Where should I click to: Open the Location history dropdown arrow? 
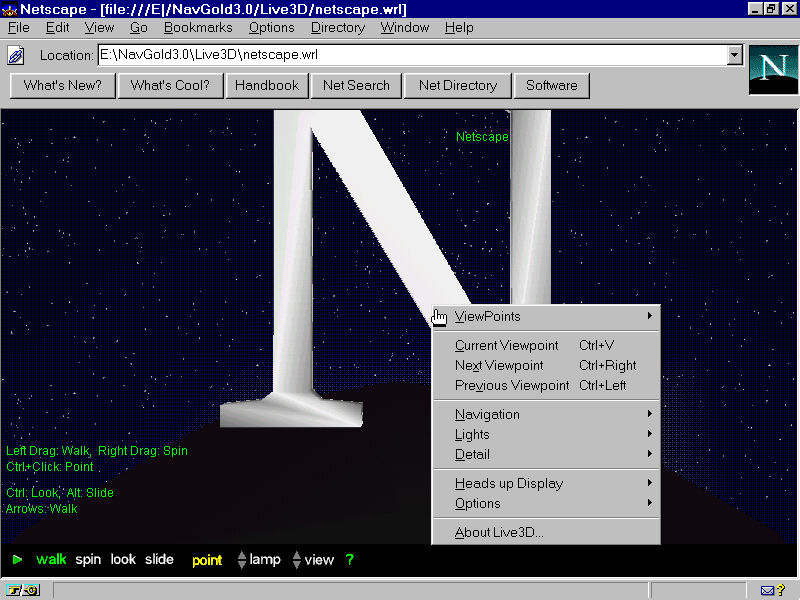735,55
